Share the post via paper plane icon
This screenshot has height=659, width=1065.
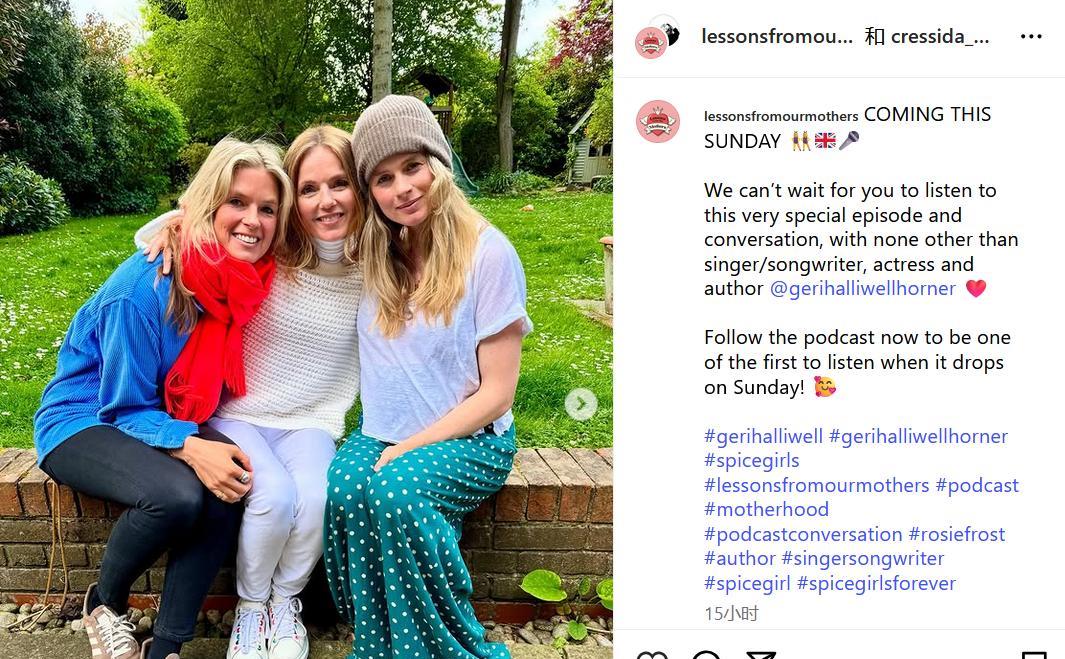760,656
